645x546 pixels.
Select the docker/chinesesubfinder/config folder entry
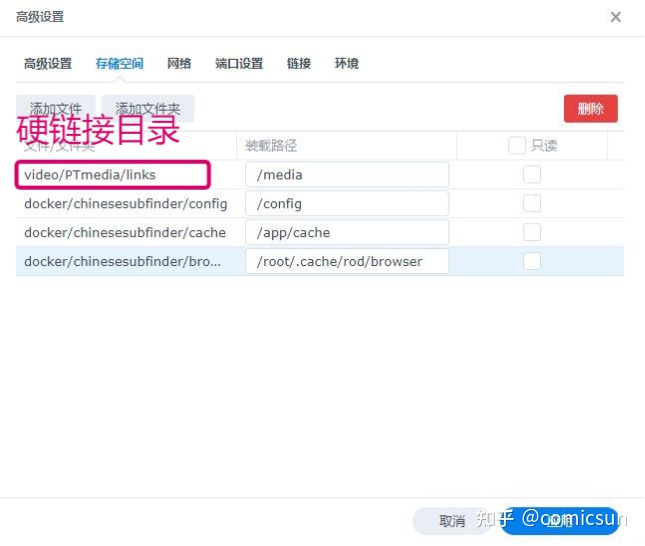(125, 204)
